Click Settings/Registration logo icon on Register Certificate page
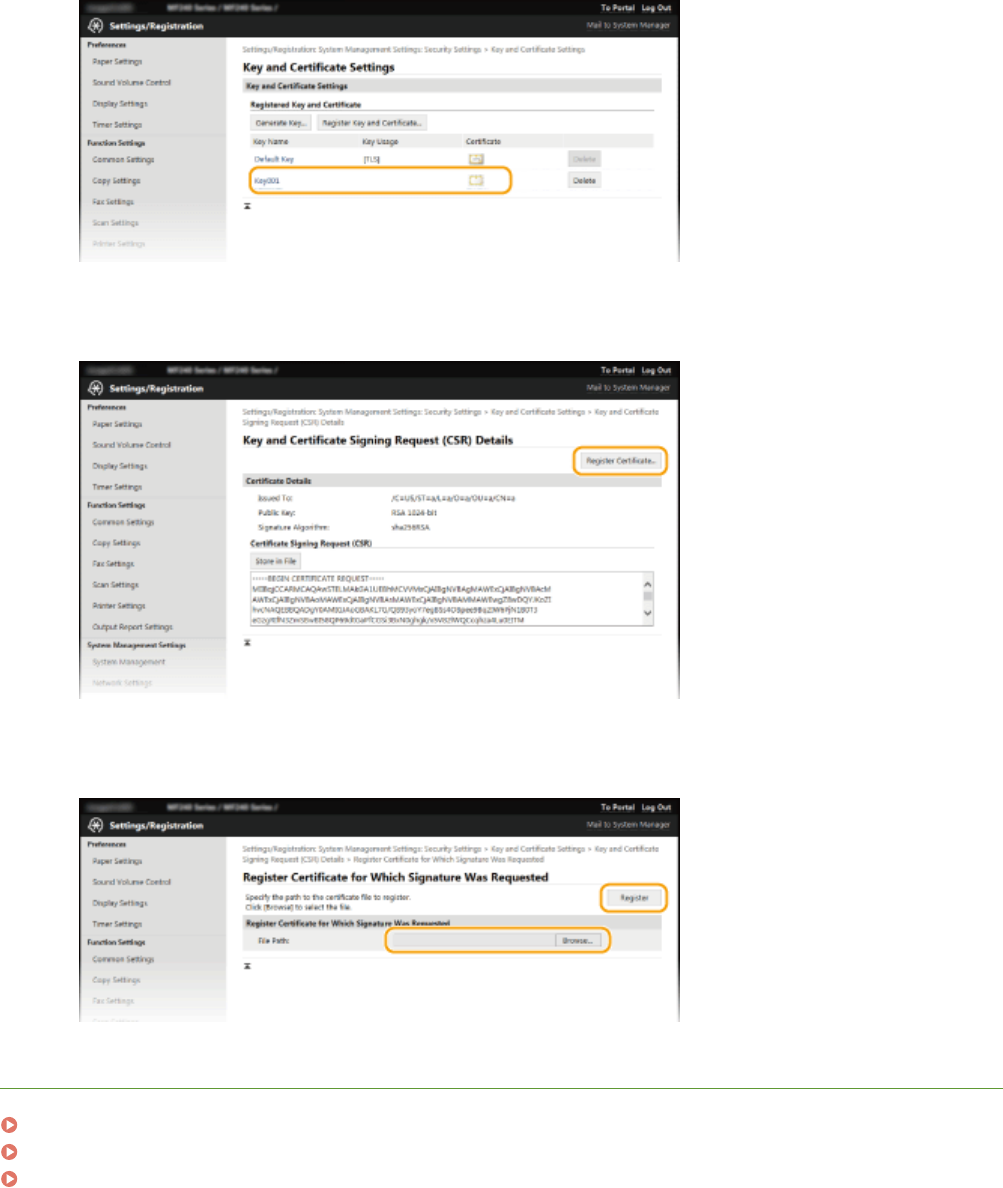The width and height of the screenshot is (1003, 1188). click(95, 825)
